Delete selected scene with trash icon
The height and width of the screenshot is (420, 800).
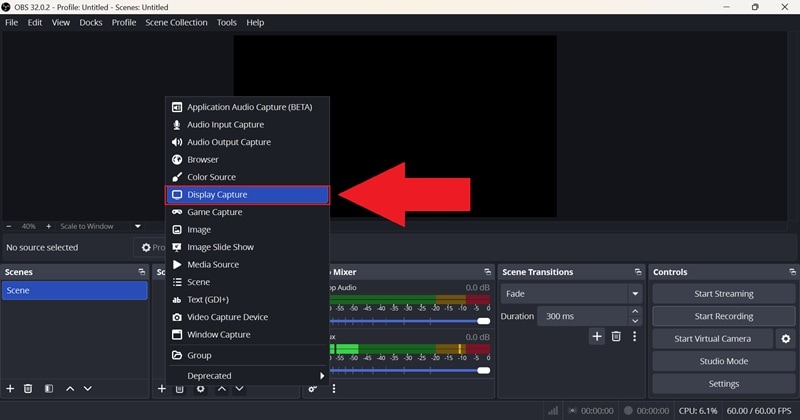(28, 389)
